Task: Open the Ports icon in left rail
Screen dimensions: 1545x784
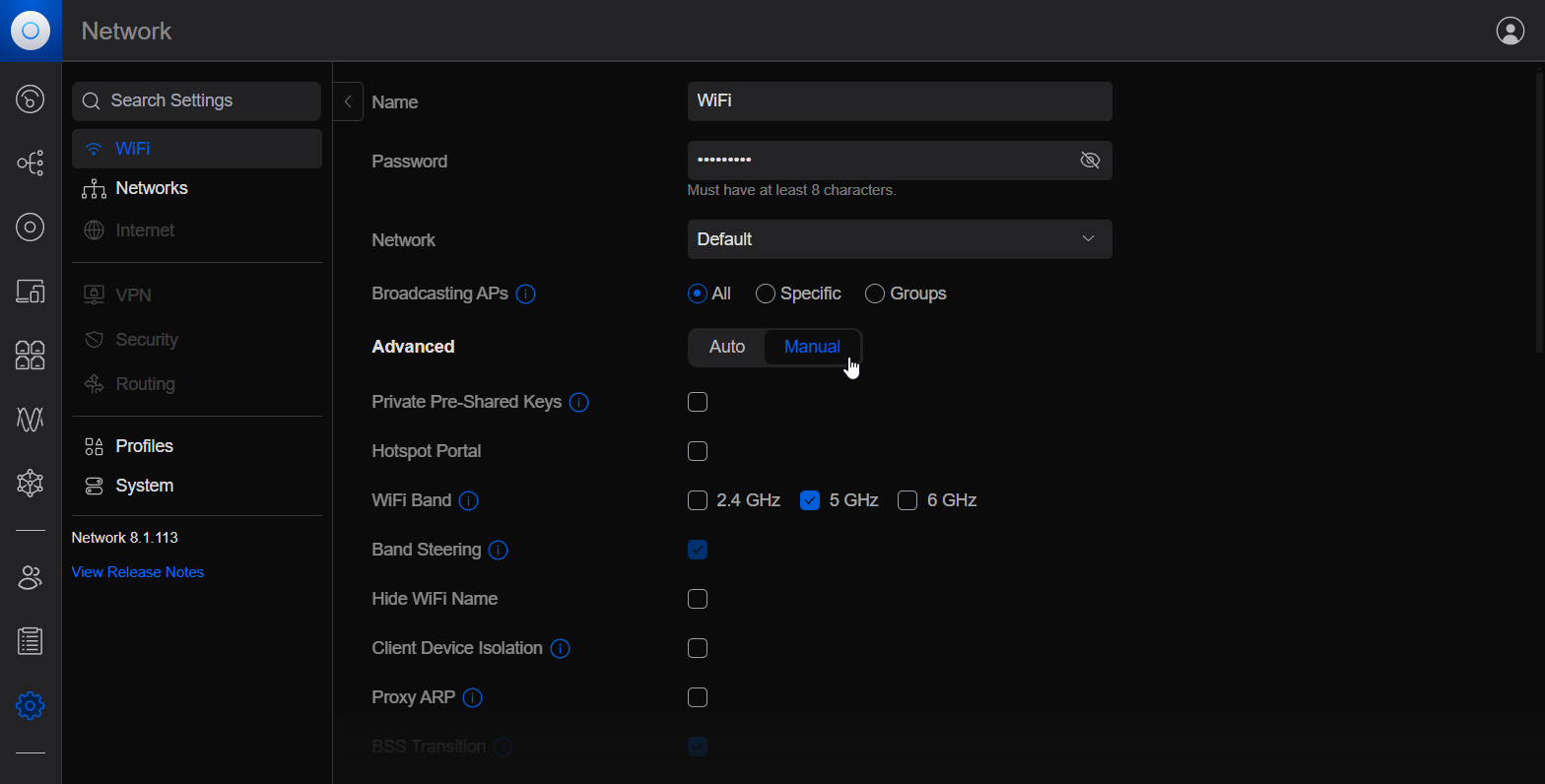Action: [x=31, y=355]
